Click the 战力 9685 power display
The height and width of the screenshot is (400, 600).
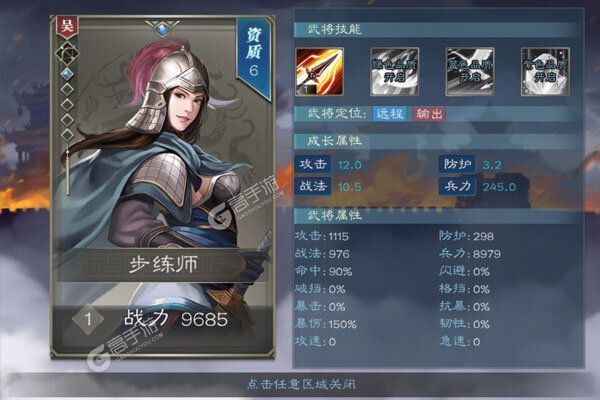(176, 319)
